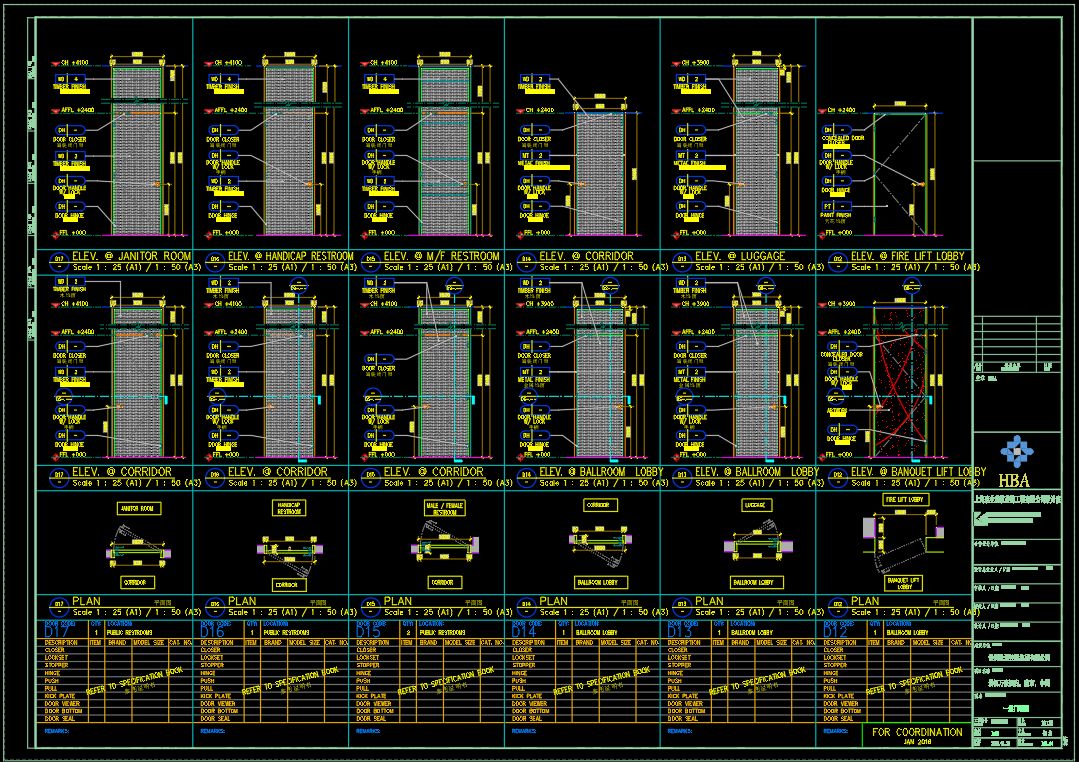
Task: Click the ELEV. @ LUGGAGE title
Action: pos(740,256)
